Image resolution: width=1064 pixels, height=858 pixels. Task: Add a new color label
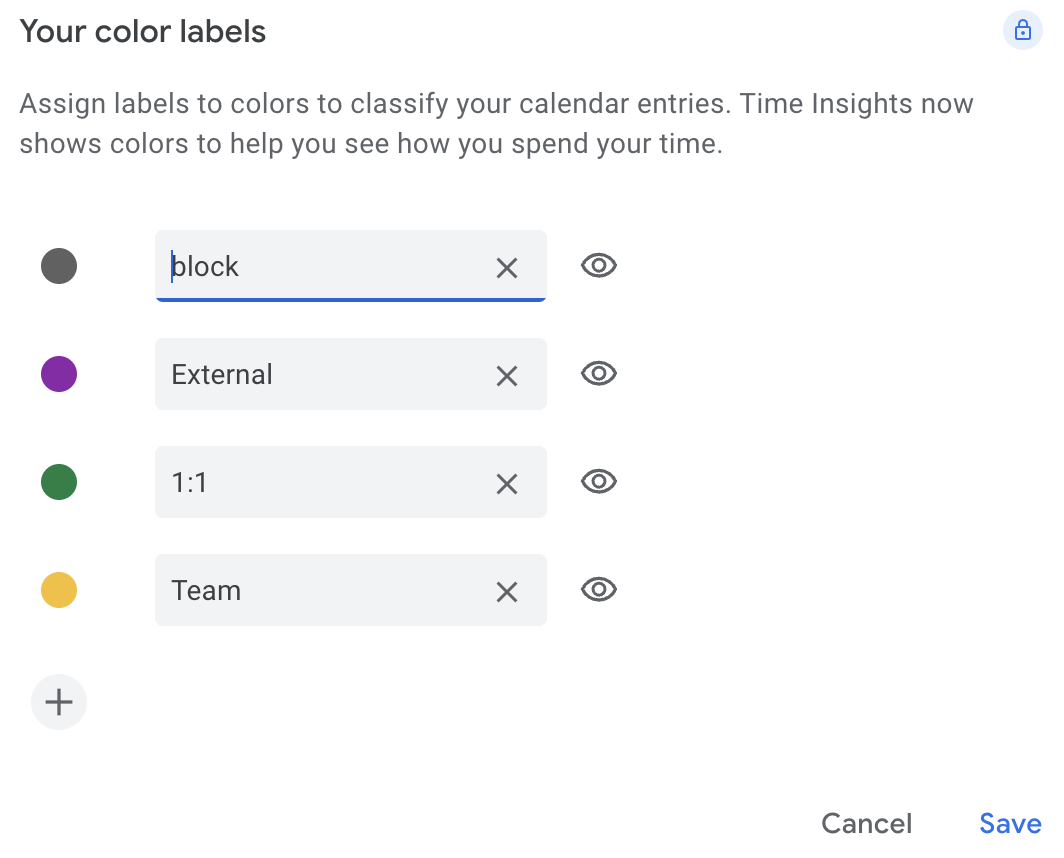click(59, 702)
